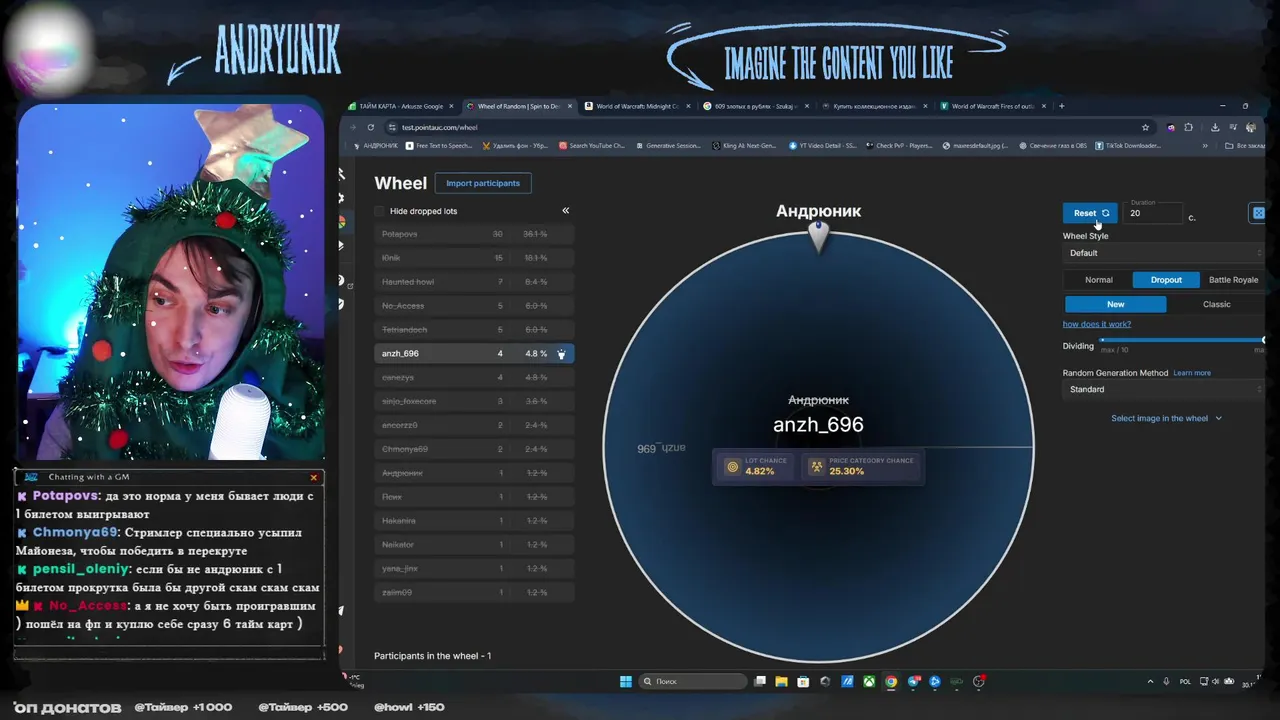Click the Hakanira participant row
The image size is (1280, 720).
tap(474, 521)
